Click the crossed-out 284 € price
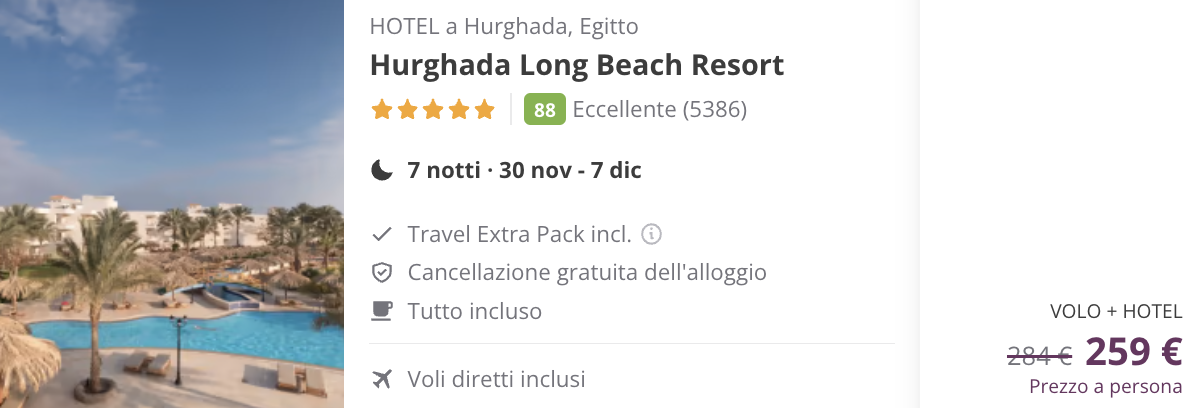The height and width of the screenshot is (408, 1202). click(x=1039, y=354)
